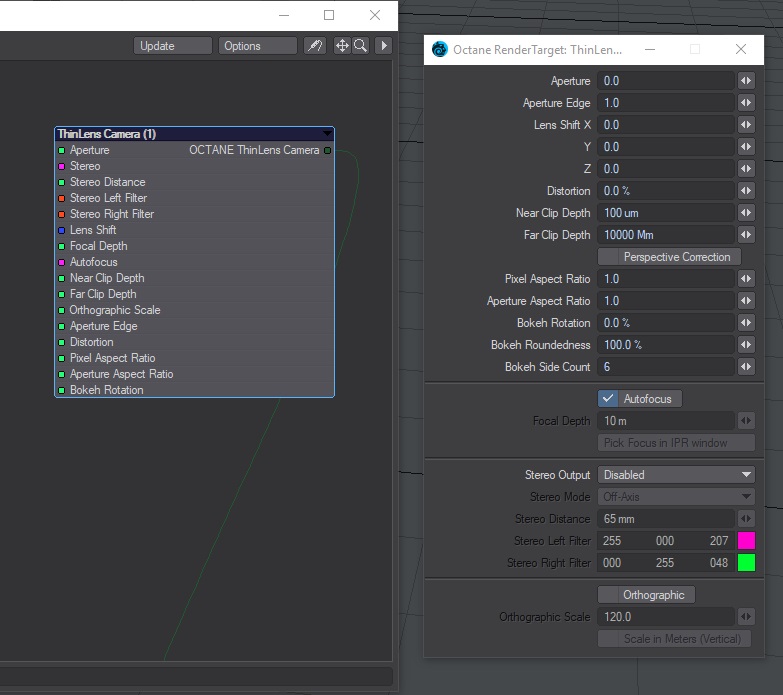Click the Focal Depth 10 m field

click(x=666, y=420)
